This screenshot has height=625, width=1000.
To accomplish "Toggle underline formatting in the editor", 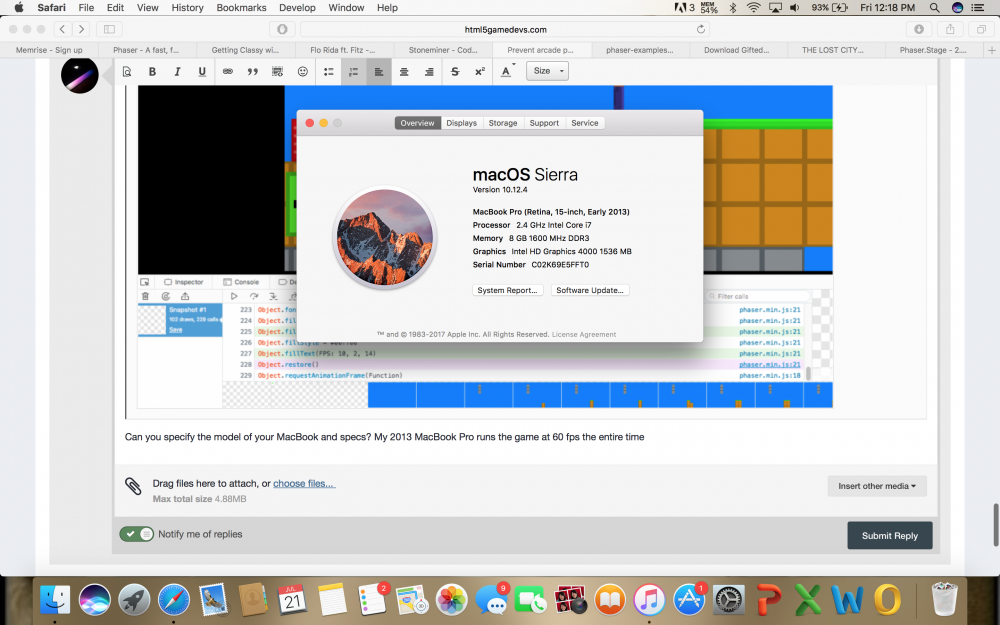I will (x=202, y=71).
